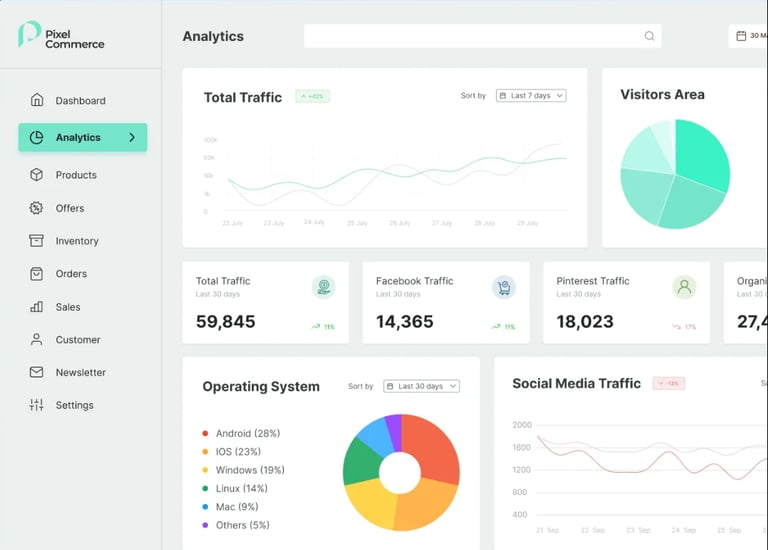Click inside the top search field
This screenshot has width=768, height=550.
pyautogui.click(x=482, y=36)
